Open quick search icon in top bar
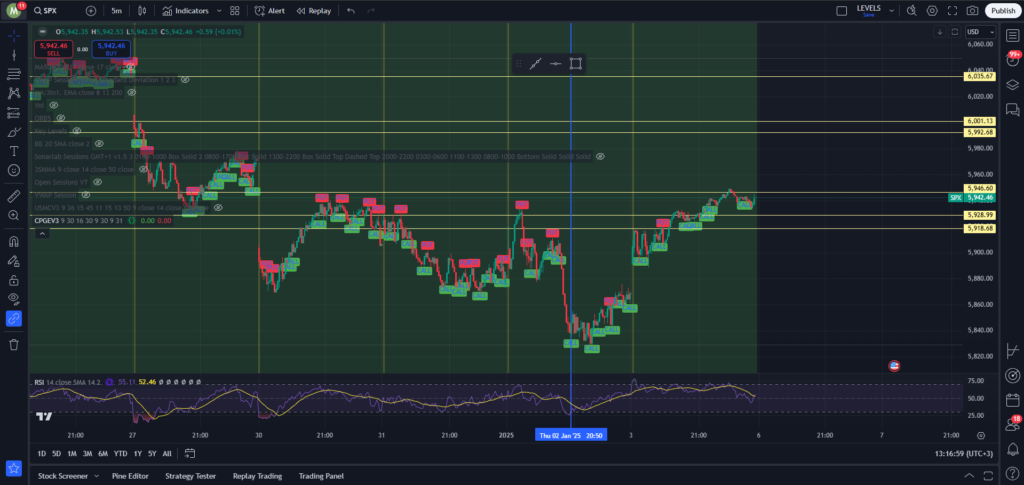This screenshot has width=1024, height=485. point(912,10)
